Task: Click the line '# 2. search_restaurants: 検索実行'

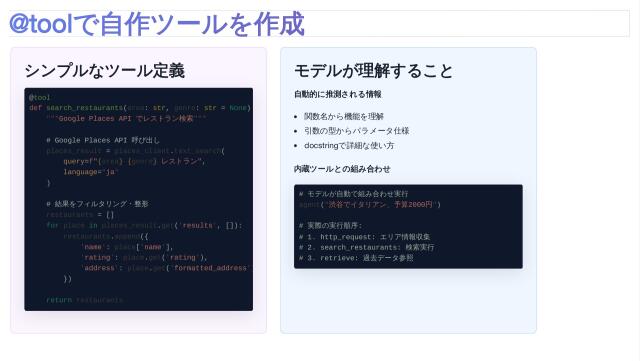Action: [x=366, y=247]
